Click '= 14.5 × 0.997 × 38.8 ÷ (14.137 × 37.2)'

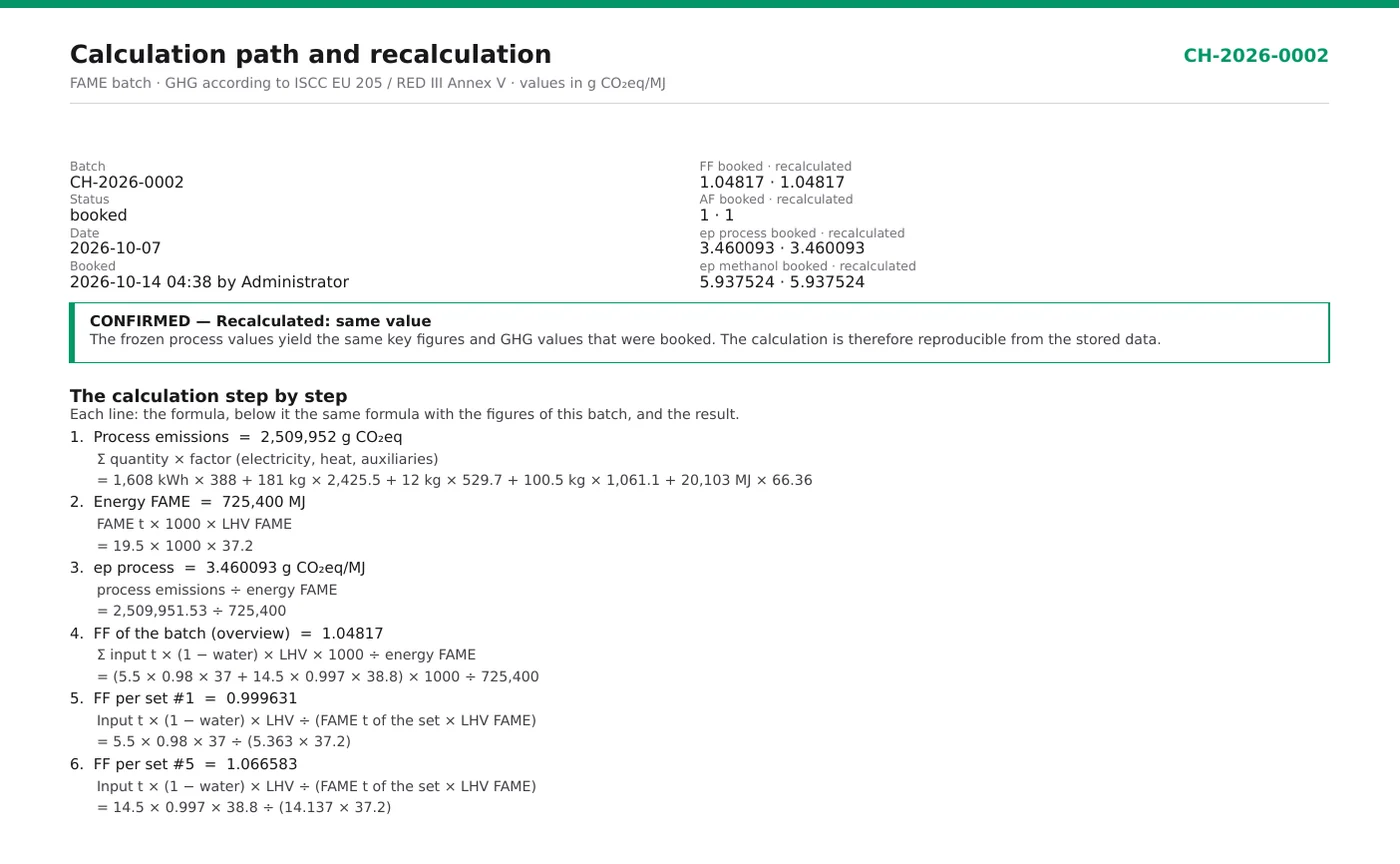(x=244, y=808)
